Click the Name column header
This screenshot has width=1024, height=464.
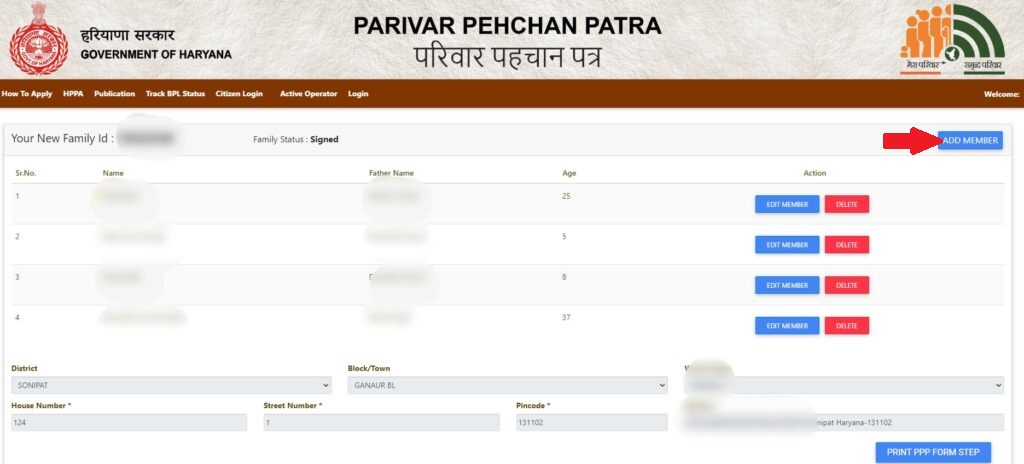click(x=113, y=173)
